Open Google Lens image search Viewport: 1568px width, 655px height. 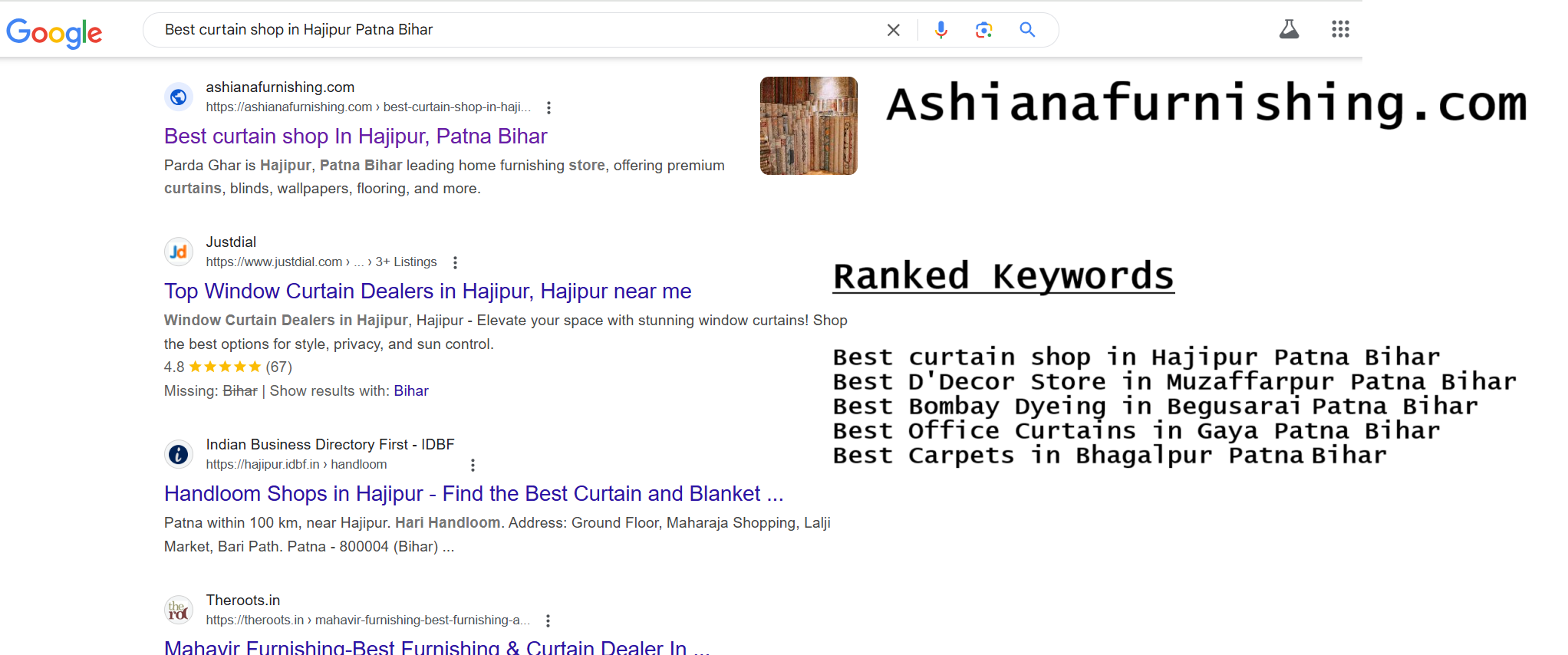tap(984, 30)
